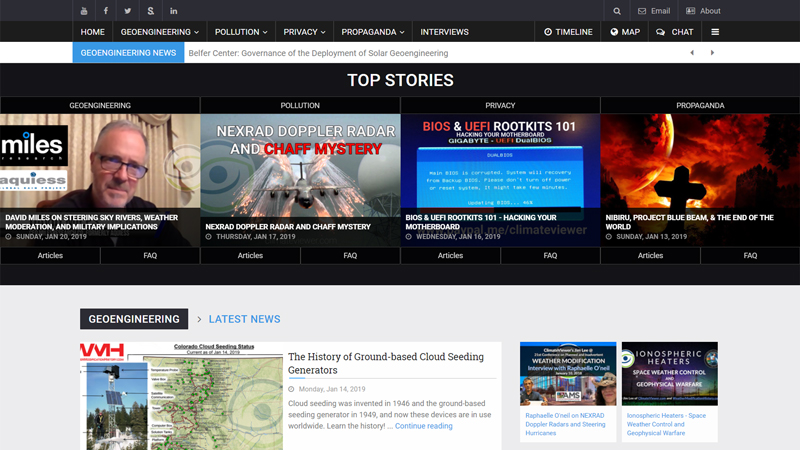
Task: Open Articles under Propaganda story
Action: point(650,255)
